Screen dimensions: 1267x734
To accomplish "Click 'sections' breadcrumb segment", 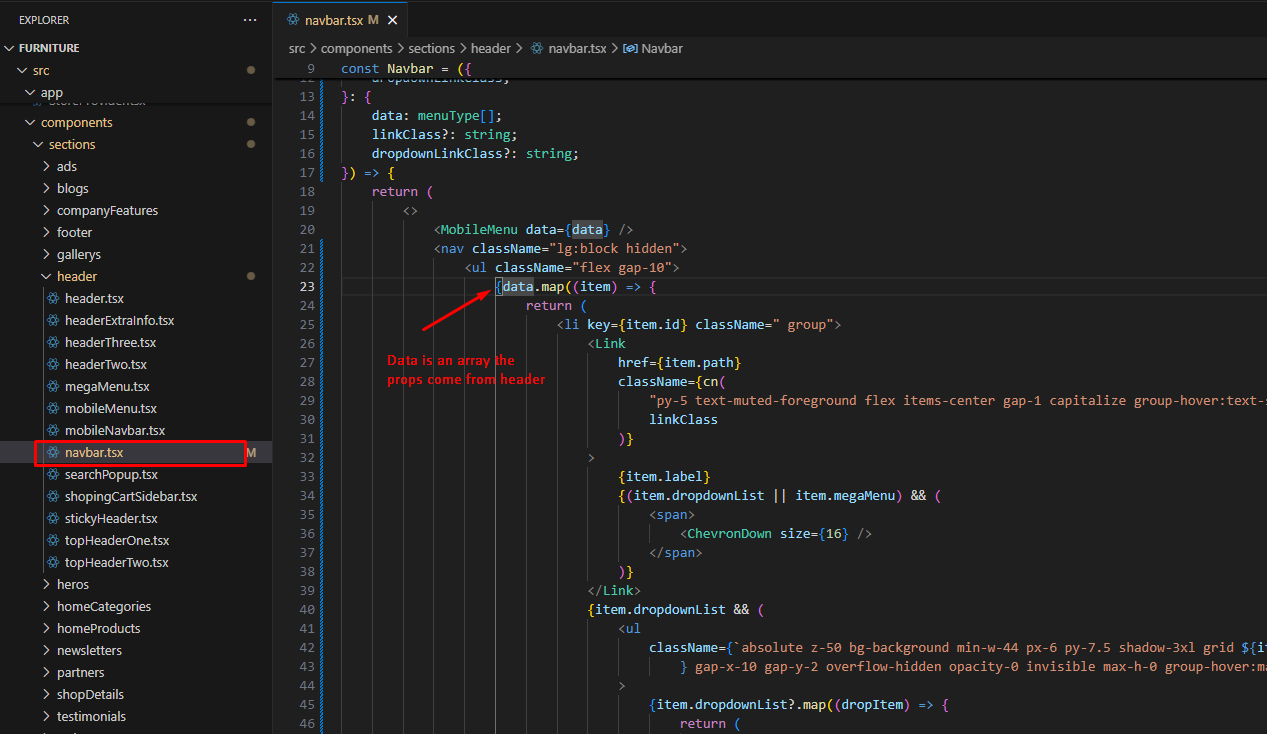I will 431,48.
